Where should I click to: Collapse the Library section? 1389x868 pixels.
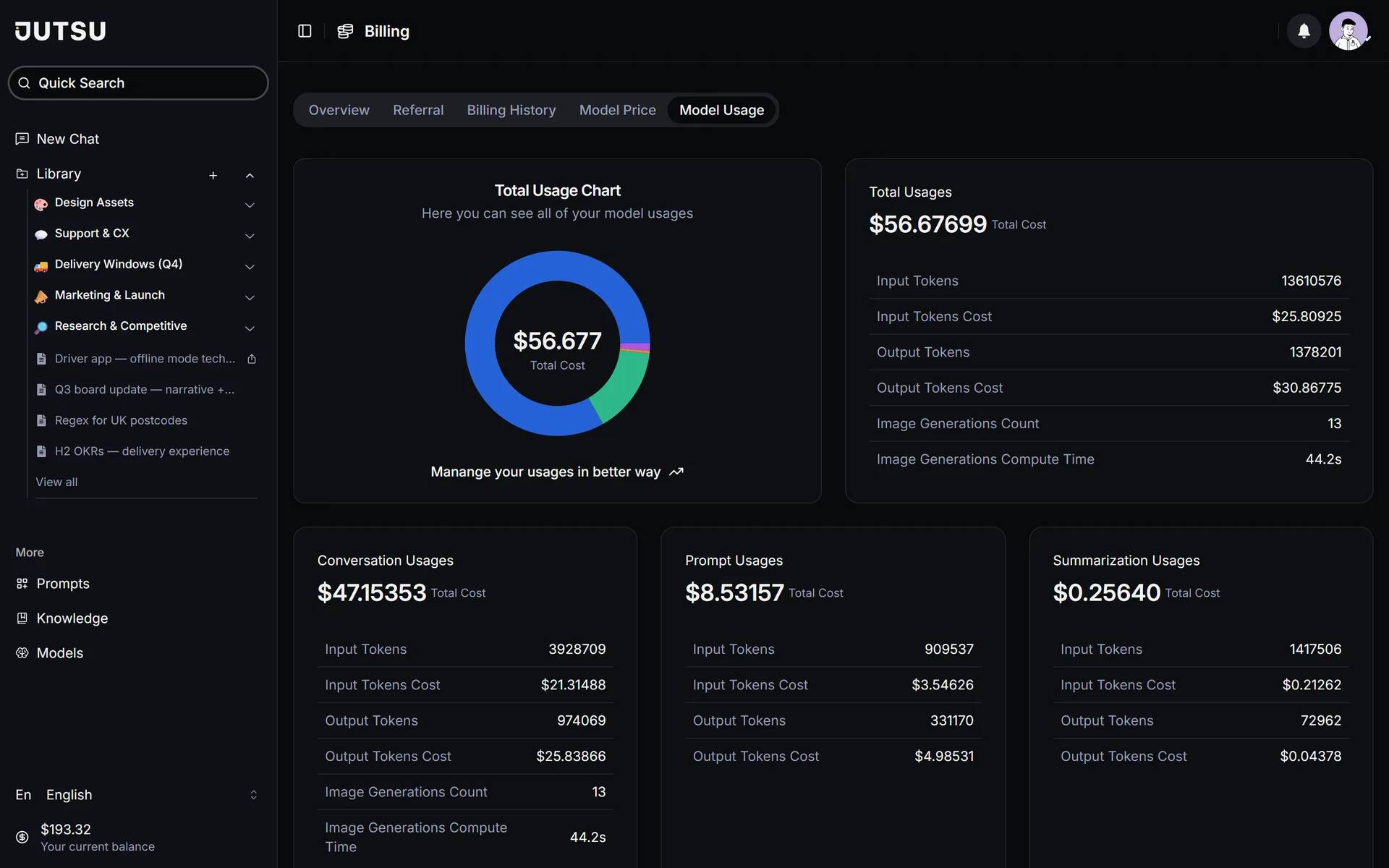coord(250,176)
